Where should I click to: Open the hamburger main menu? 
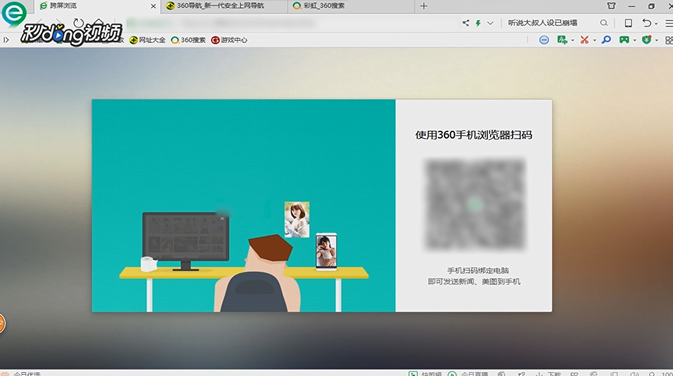[x=669, y=23]
